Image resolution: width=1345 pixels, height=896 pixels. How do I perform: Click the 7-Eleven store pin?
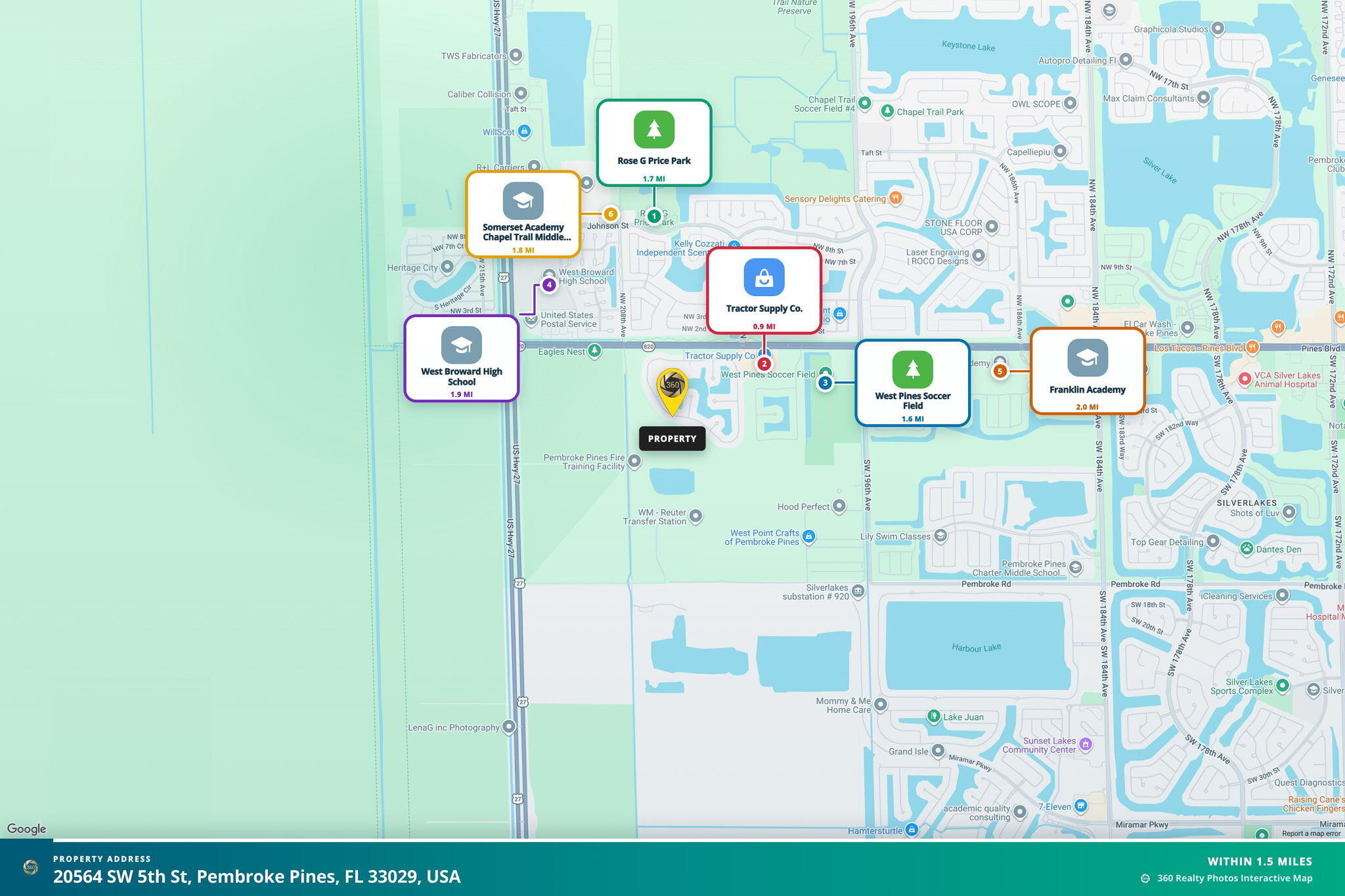(1081, 805)
